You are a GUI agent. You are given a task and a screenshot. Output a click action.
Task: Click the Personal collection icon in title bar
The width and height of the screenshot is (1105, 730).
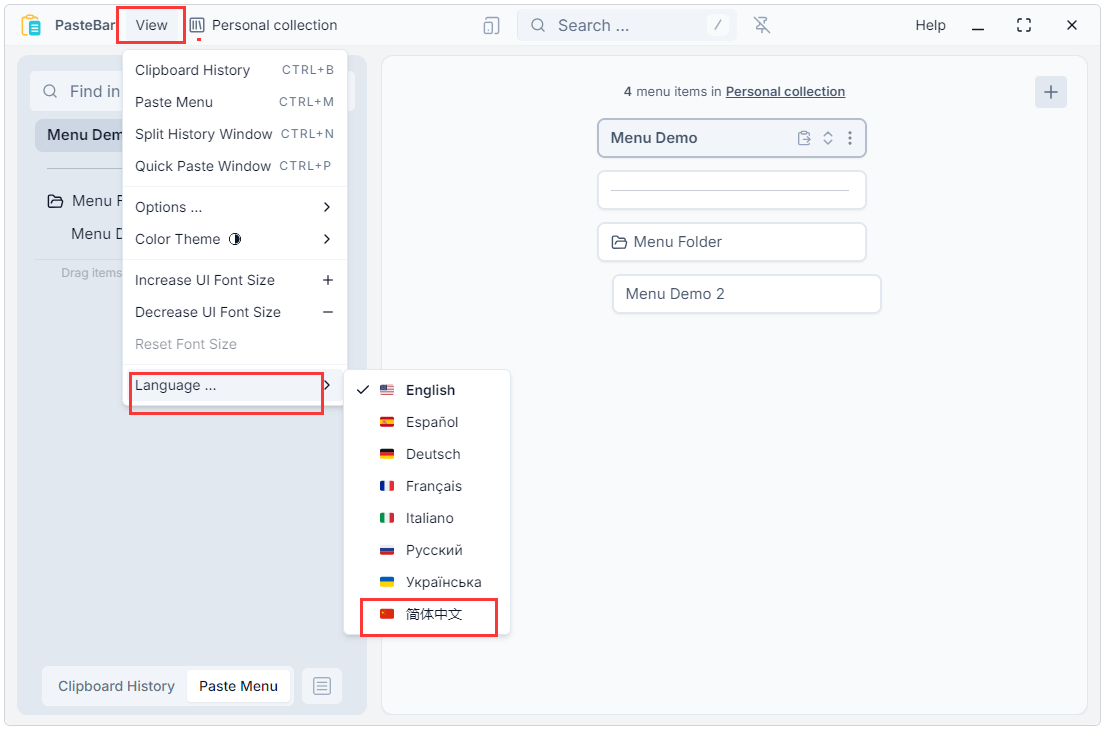[x=197, y=25]
